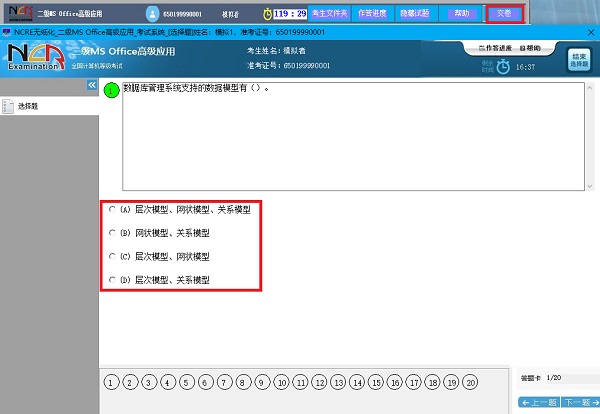Screen dimensions: 600x414
Task: Jump to question 6 in the navigator
Action: coord(205,382)
